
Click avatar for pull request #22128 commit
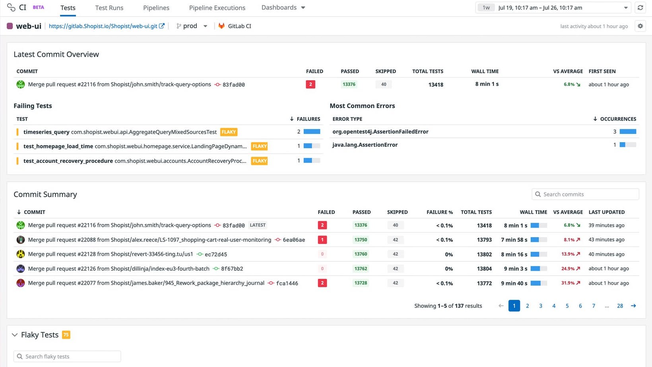20,254
